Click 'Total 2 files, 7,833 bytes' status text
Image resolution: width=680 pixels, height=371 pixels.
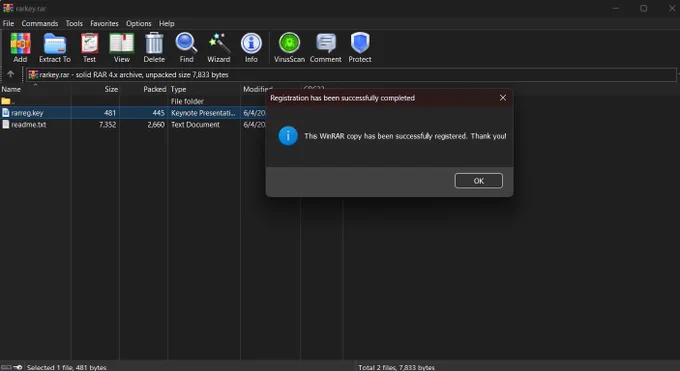396,368
